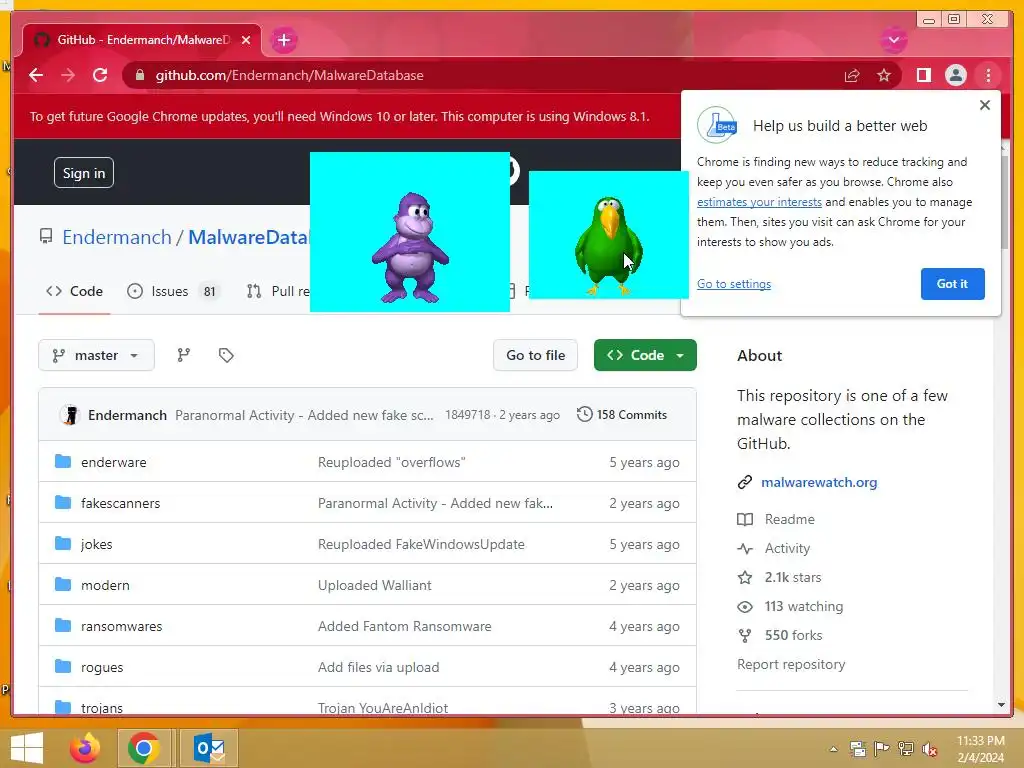The image size is (1024, 768).
Task: Click Chrome's forward arrow
Action: (x=68, y=75)
